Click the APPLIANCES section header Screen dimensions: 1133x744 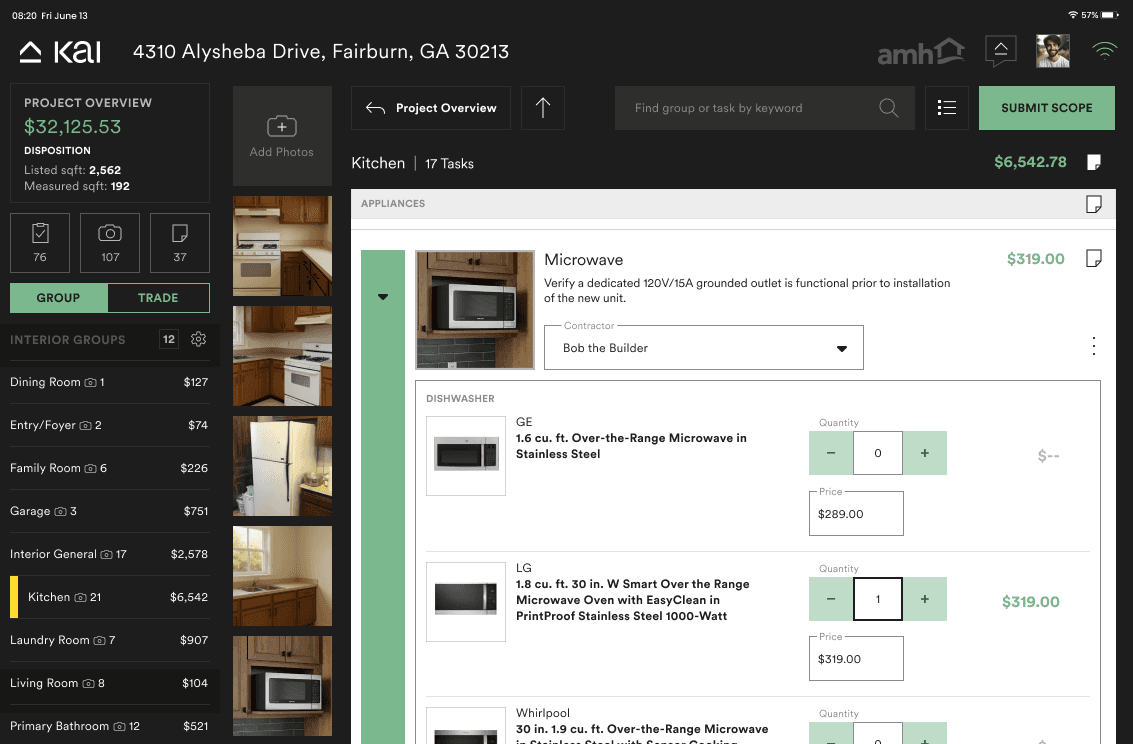[x=733, y=204]
